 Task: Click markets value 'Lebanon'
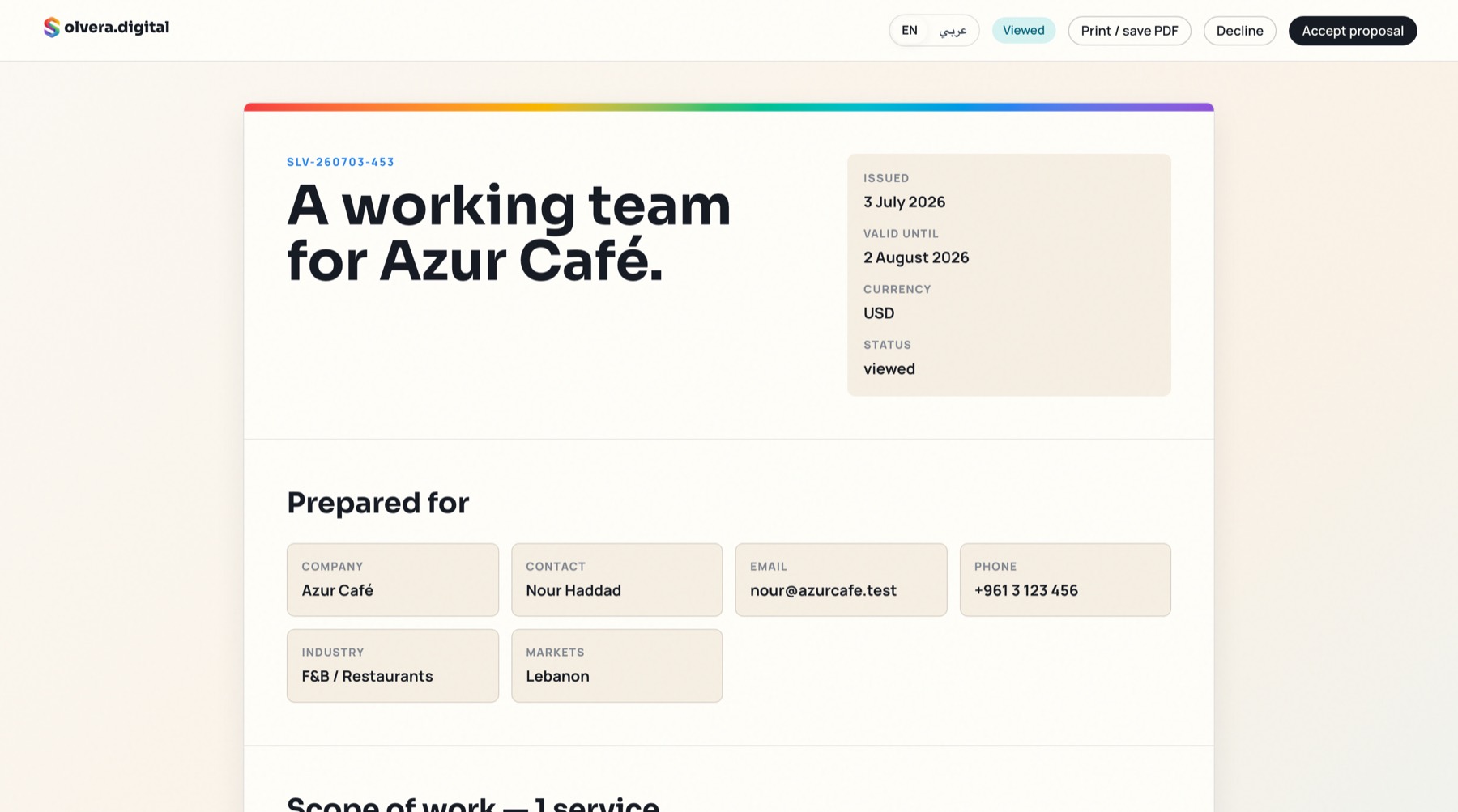(x=557, y=677)
